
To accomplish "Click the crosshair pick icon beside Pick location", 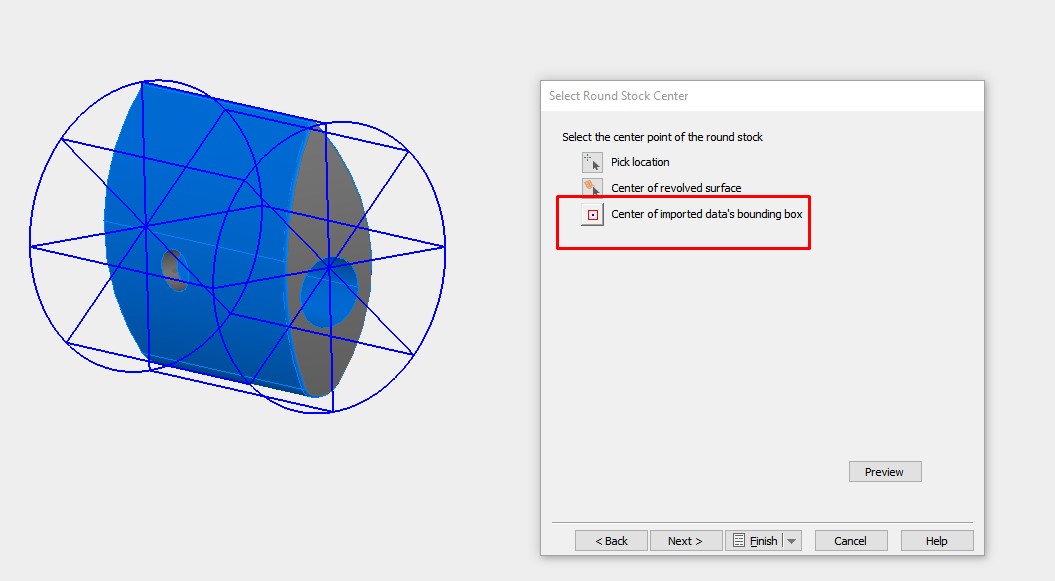I will tap(591, 161).
